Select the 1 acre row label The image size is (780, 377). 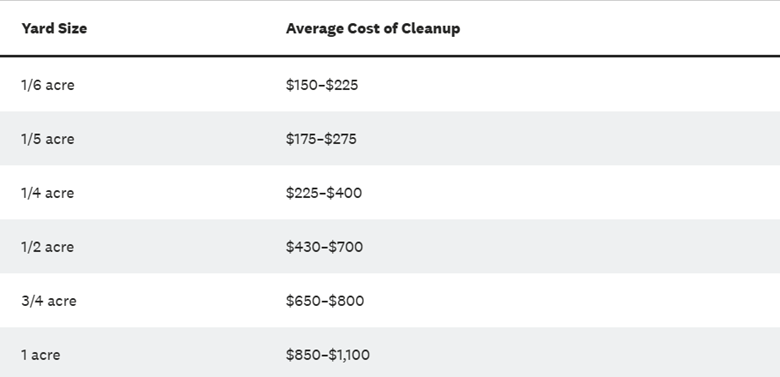[41, 355]
